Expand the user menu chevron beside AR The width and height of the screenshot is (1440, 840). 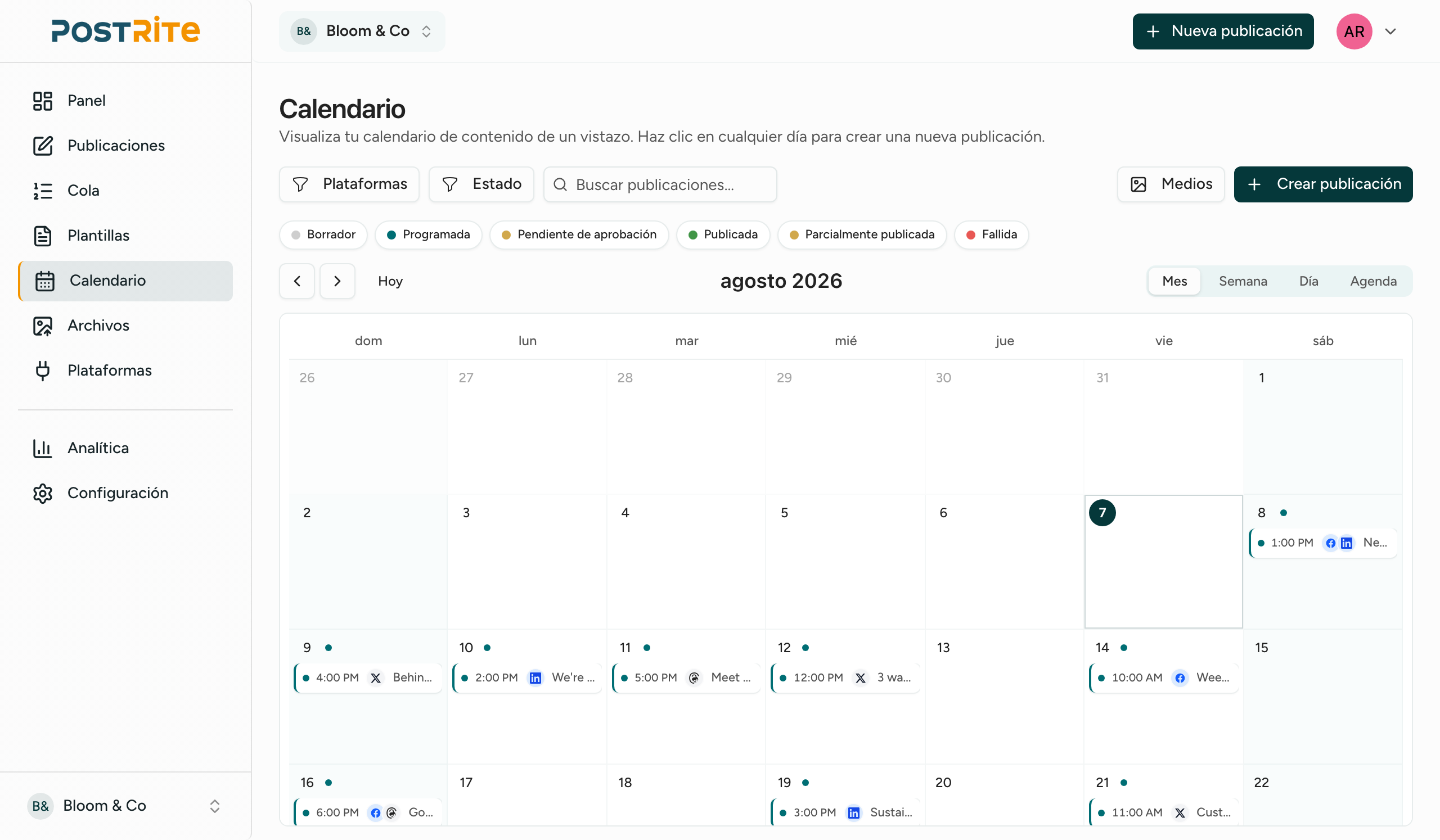tap(1391, 31)
